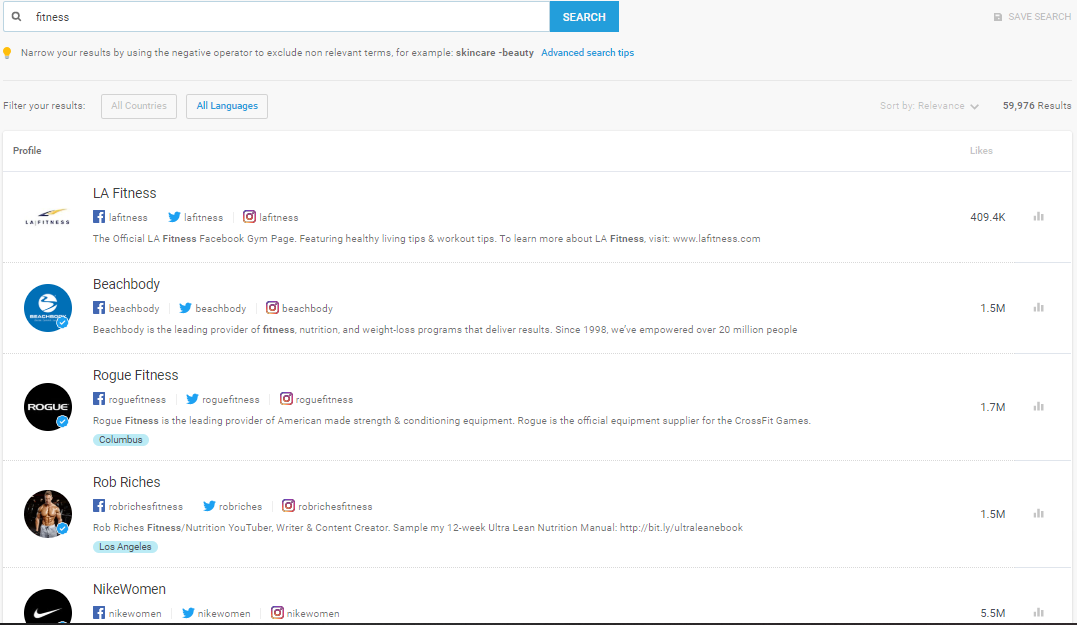Click the Beachbody profile picture

point(47,308)
